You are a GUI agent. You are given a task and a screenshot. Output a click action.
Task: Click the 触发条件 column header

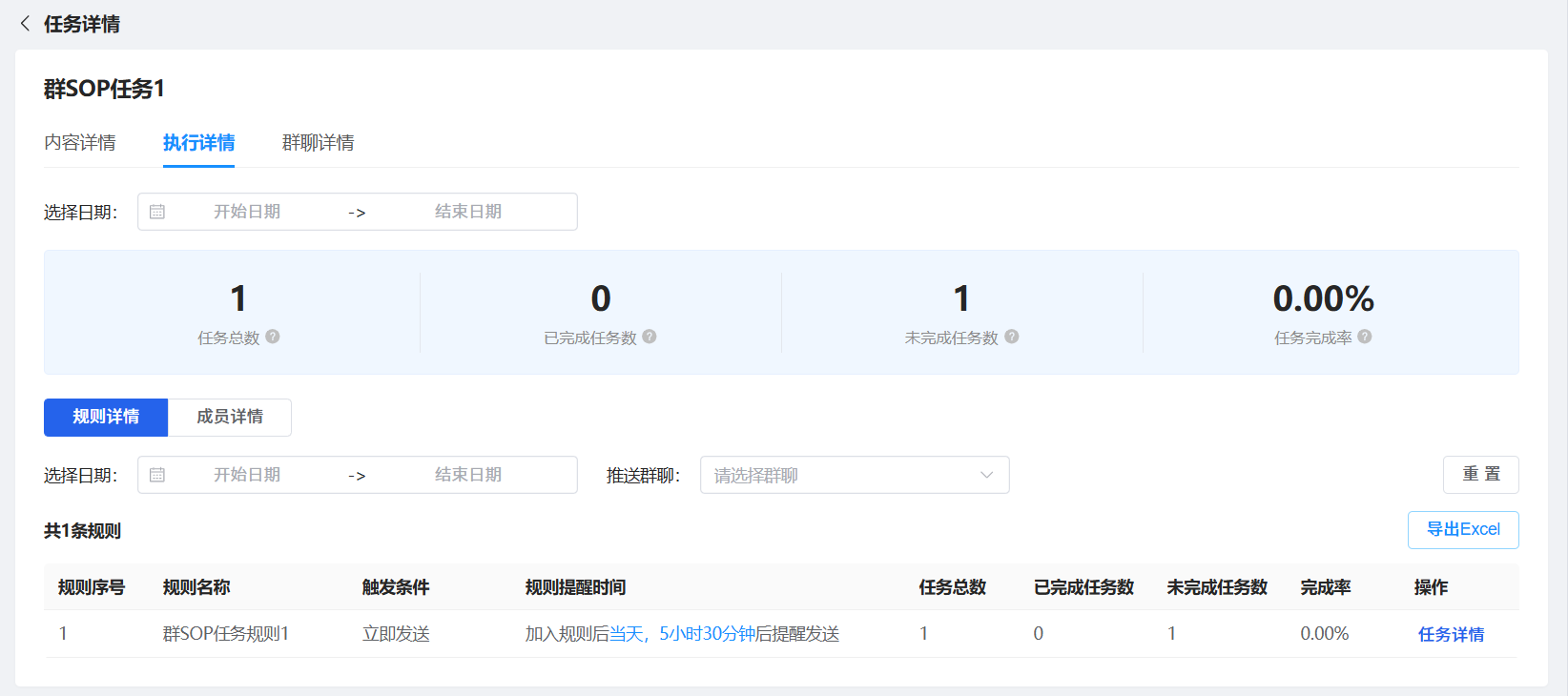pos(396,587)
